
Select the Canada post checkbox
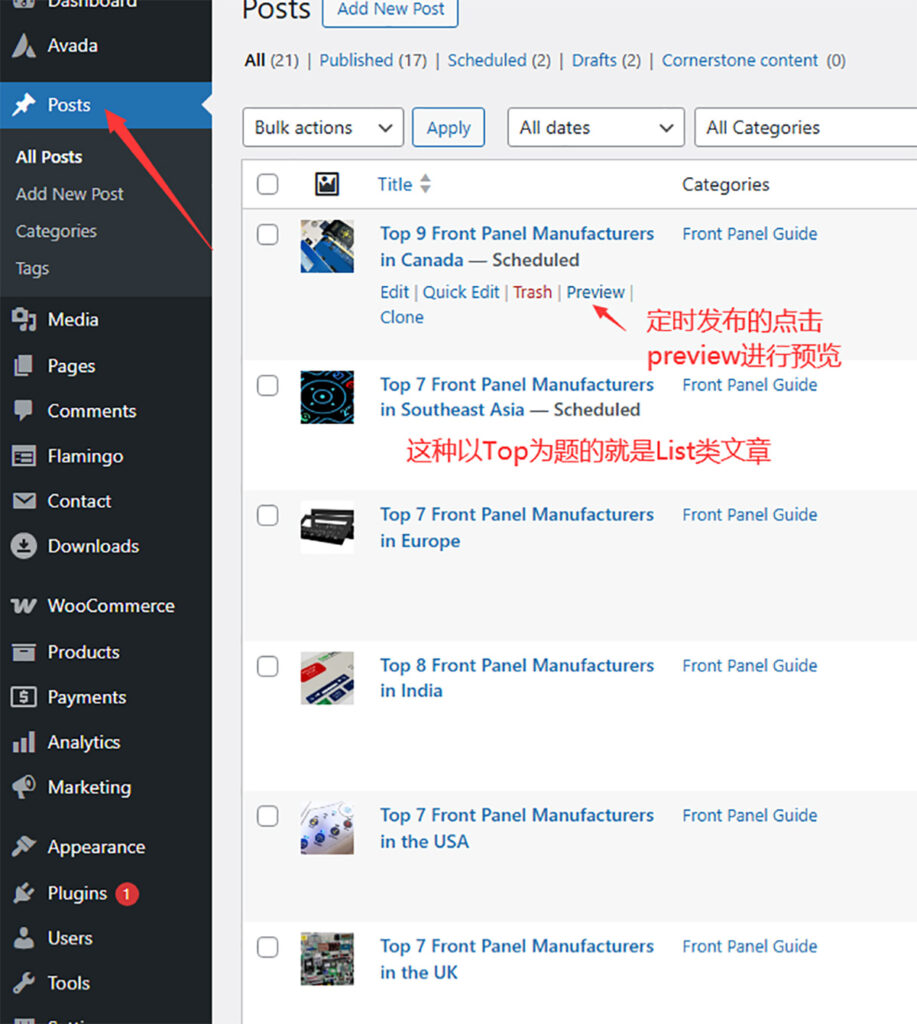267,235
